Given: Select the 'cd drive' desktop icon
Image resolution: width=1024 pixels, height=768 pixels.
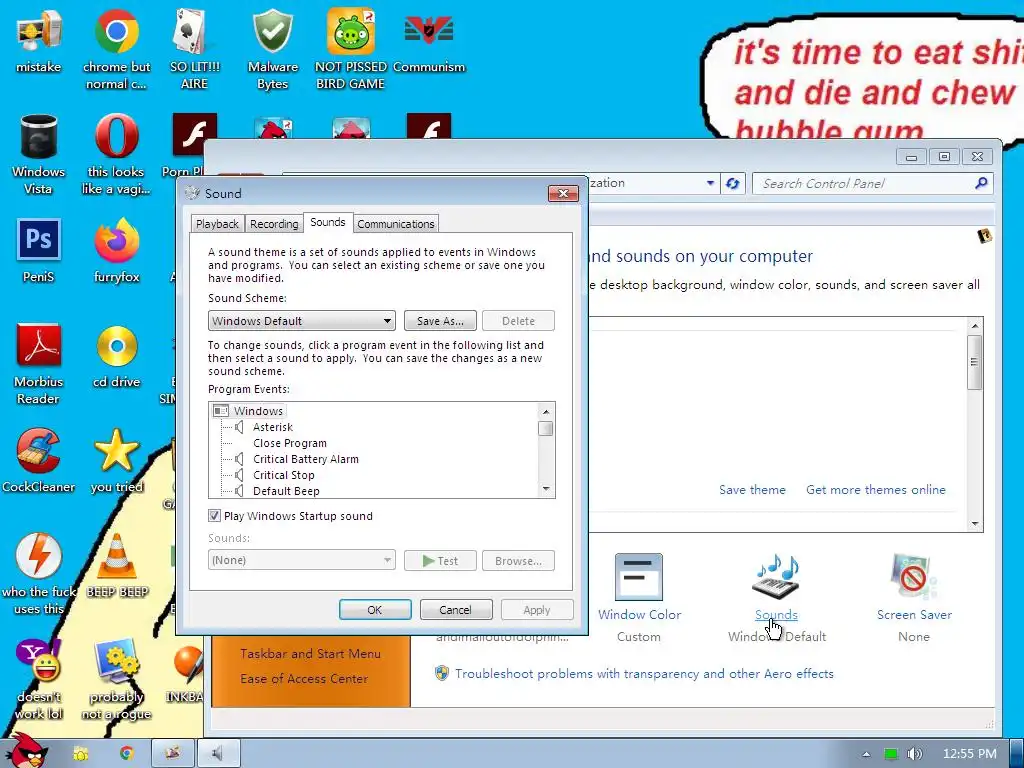Looking at the screenshot, I should point(116,356).
